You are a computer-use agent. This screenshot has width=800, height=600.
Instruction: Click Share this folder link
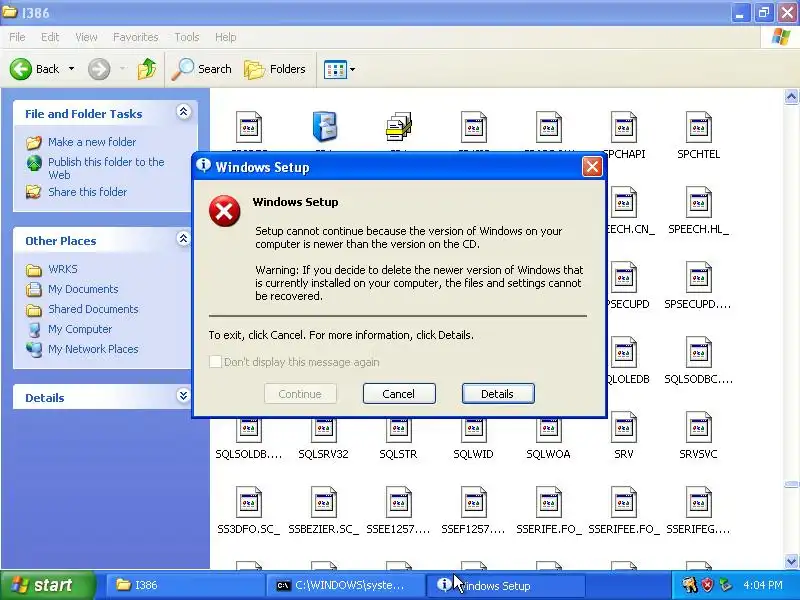(87, 192)
